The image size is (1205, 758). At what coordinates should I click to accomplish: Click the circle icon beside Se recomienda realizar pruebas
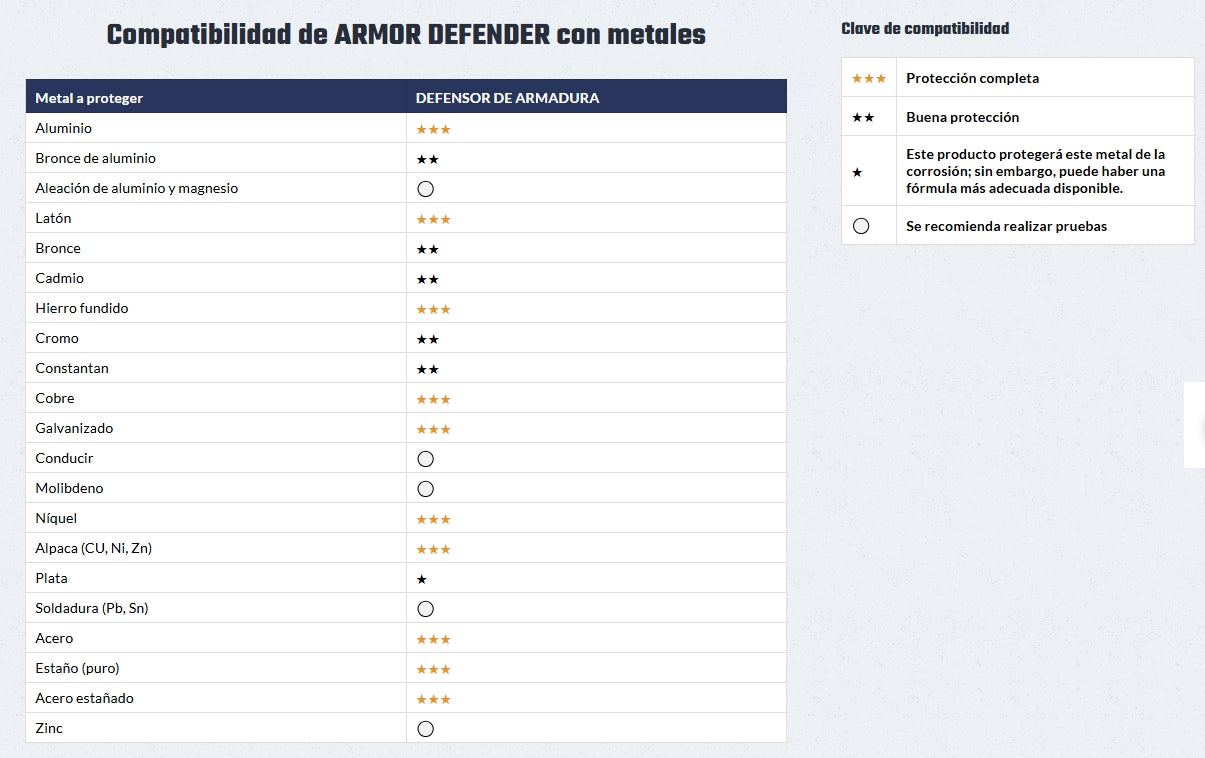point(861,226)
